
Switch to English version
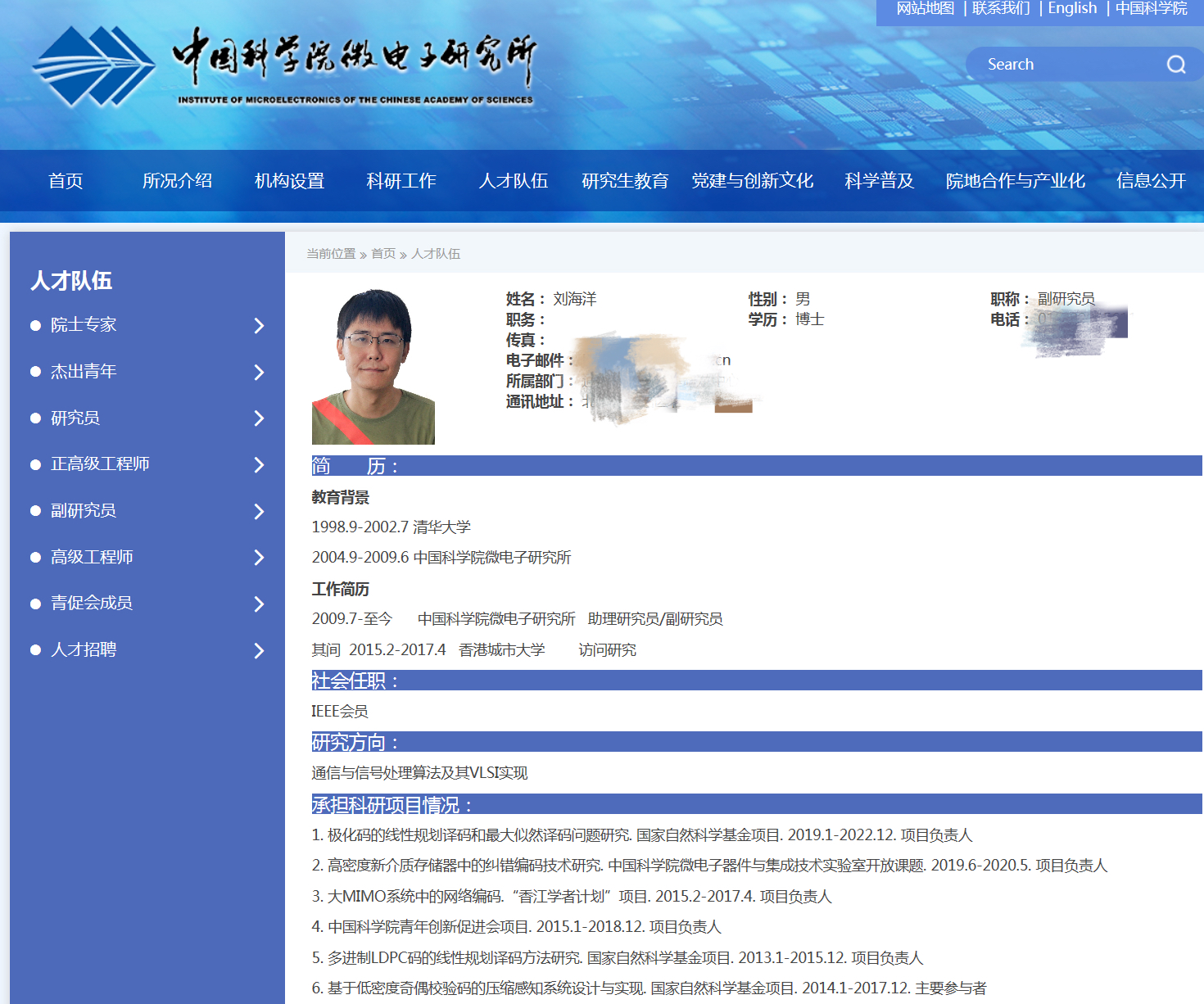click(x=1072, y=8)
